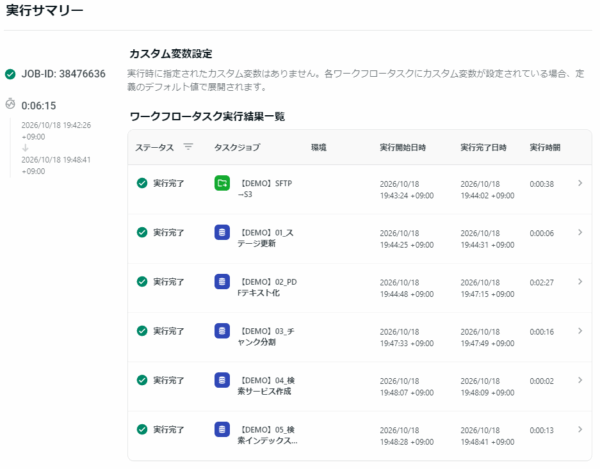The height and width of the screenshot is (469, 600).
Task: Click the ステータス column header
Action: (155, 147)
